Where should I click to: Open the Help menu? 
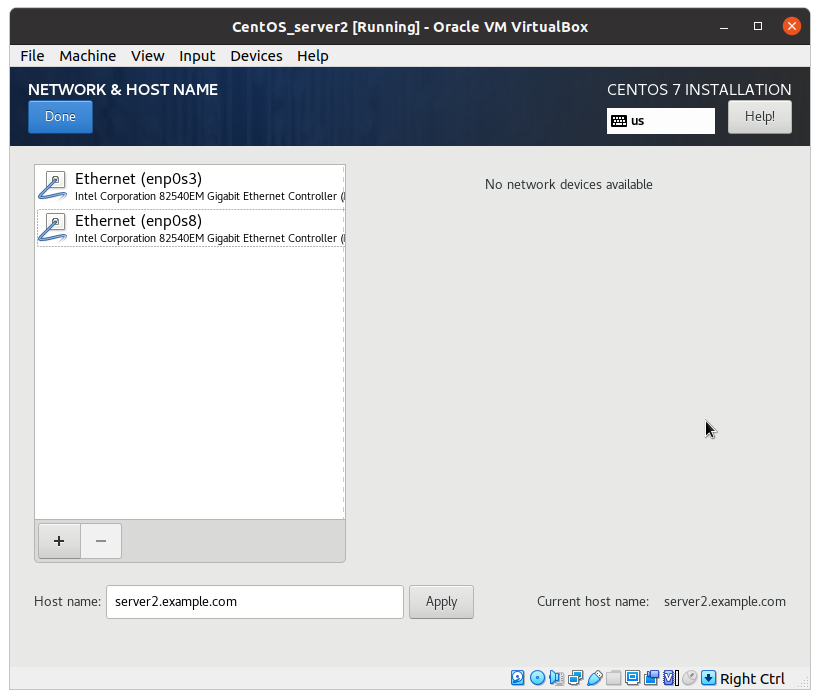[313, 55]
